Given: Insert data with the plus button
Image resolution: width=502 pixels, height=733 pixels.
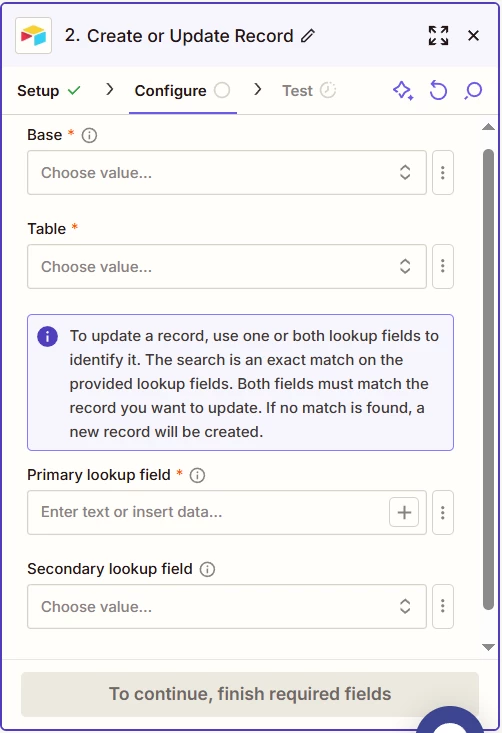Looking at the screenshot, I should (x=404, y=512).
